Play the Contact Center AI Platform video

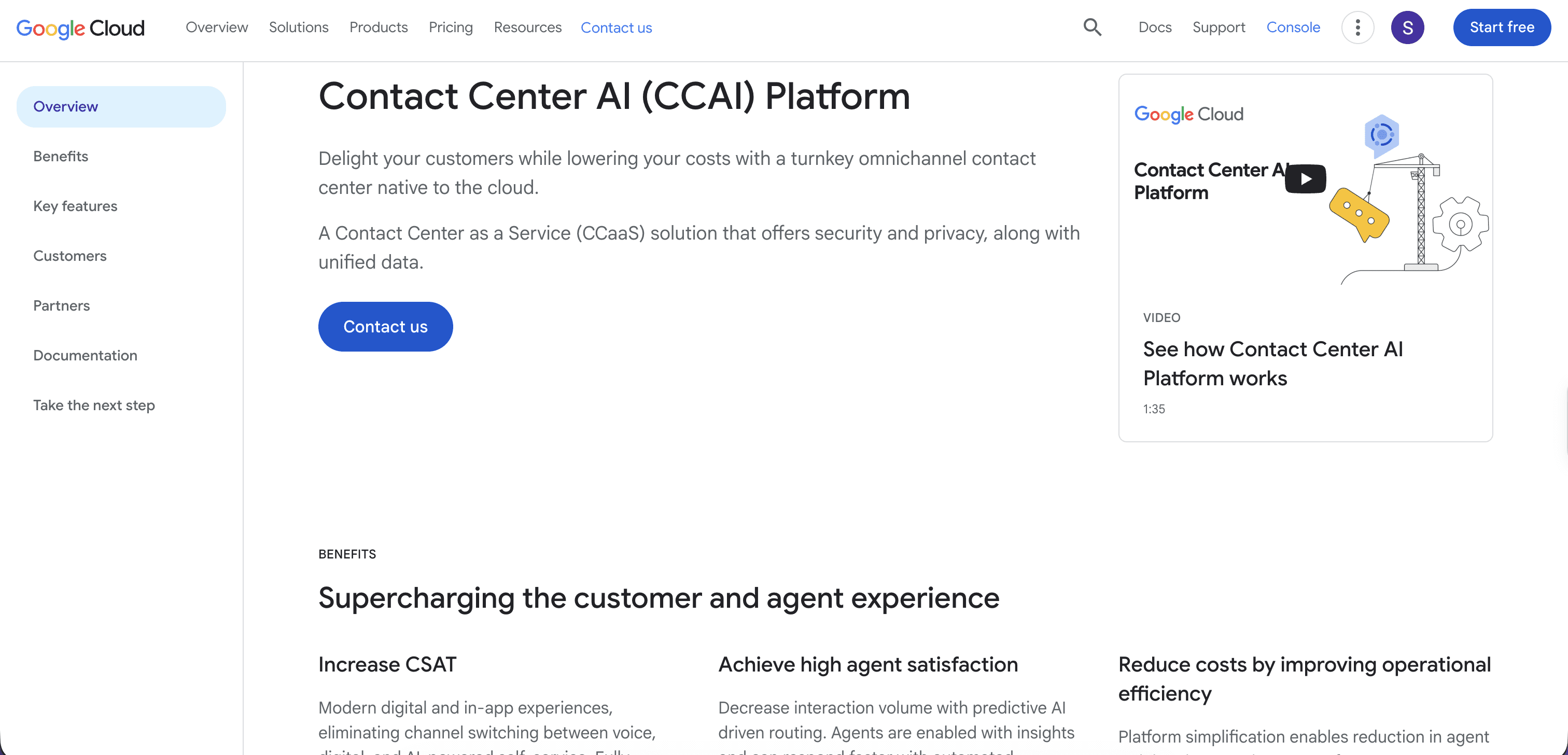click(x=1305, y=179)
